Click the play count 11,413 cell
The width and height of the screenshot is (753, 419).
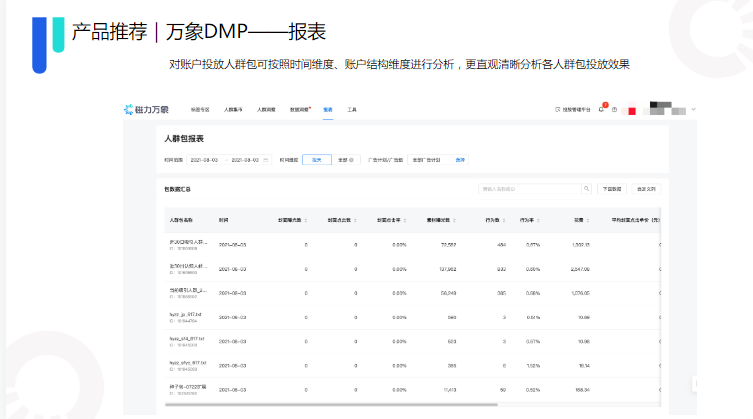pos(450,390)
